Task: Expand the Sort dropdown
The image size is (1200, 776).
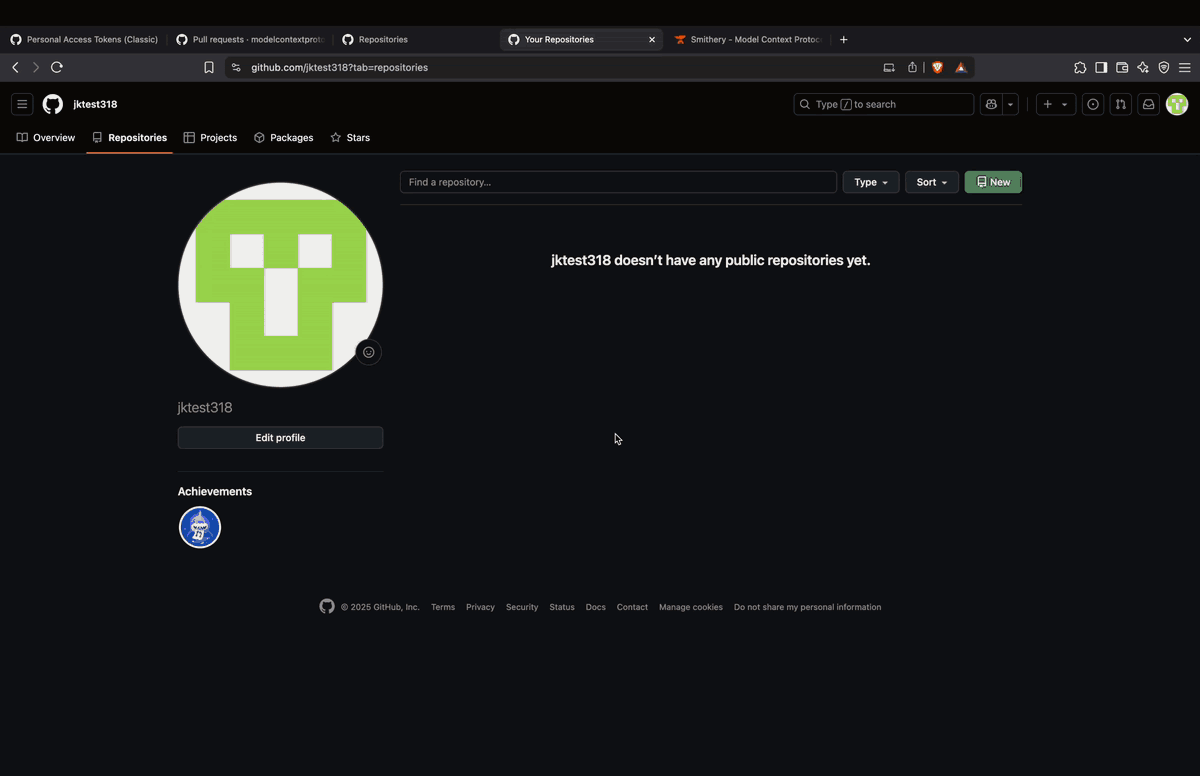Action: [x=931, y=182]
